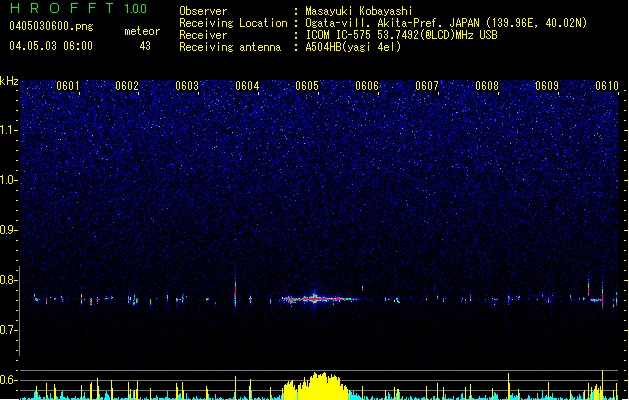This screenshot has width=629, height=400.
Task: Click the Receiving Location label
Action: click(x=233, y=23)
